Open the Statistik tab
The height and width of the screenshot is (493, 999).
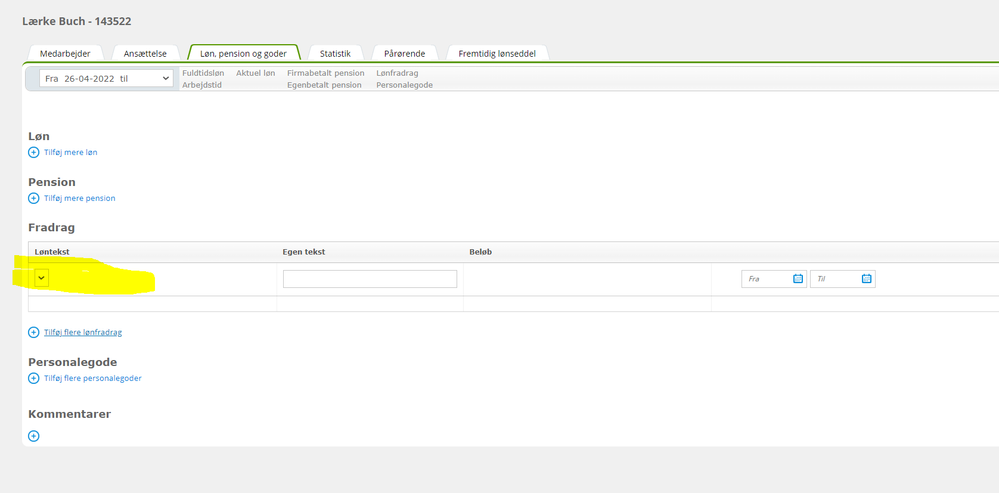click(335, 54)
